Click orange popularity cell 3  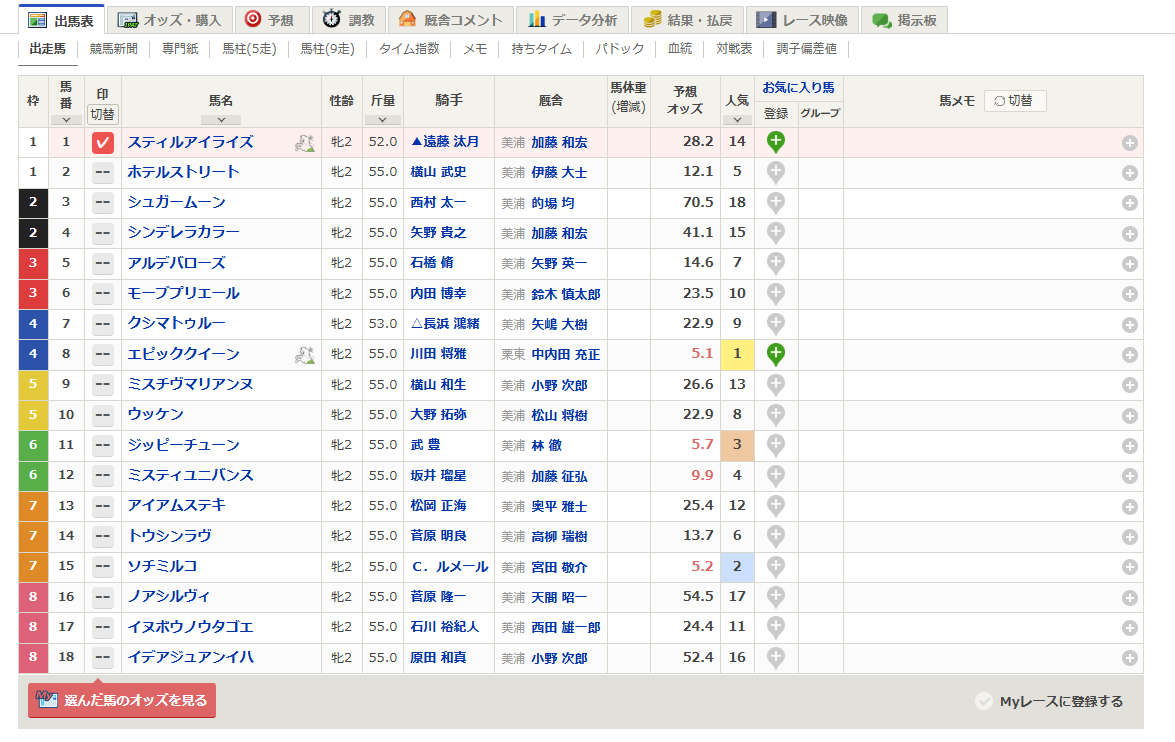(737, 445)
